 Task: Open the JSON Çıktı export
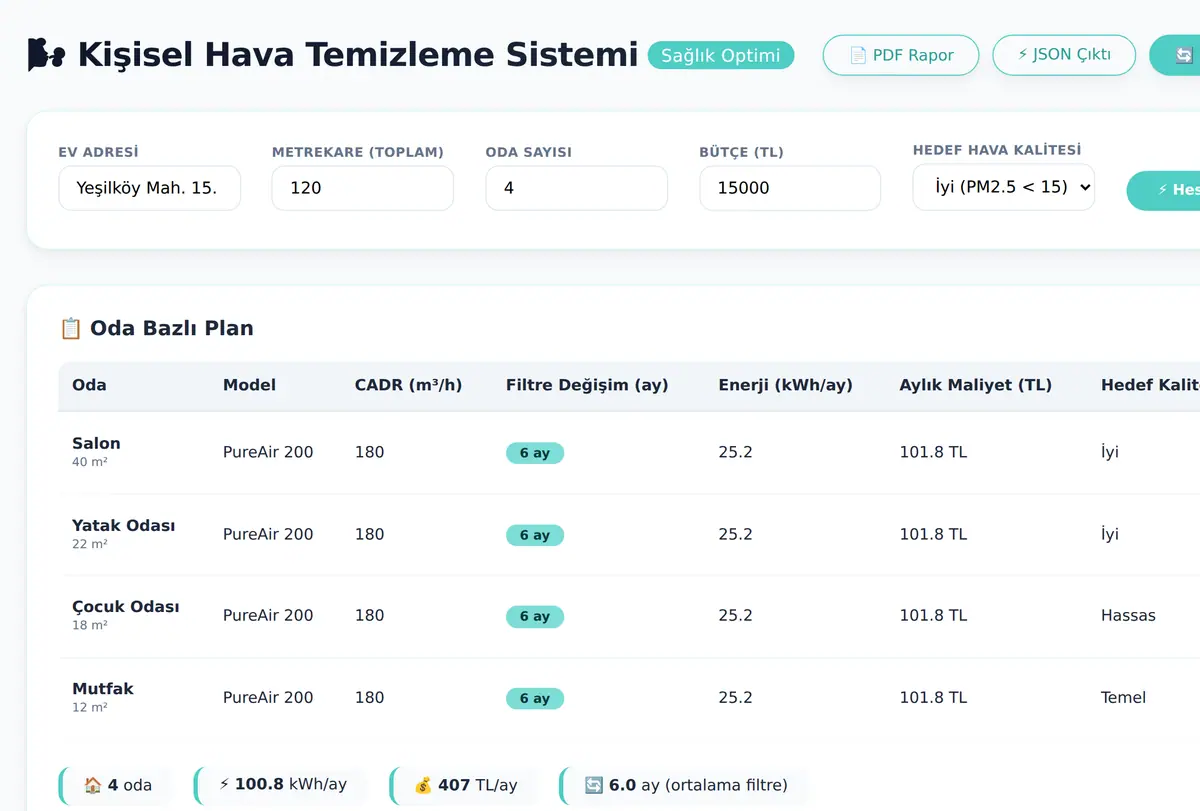pos(1064,55)
